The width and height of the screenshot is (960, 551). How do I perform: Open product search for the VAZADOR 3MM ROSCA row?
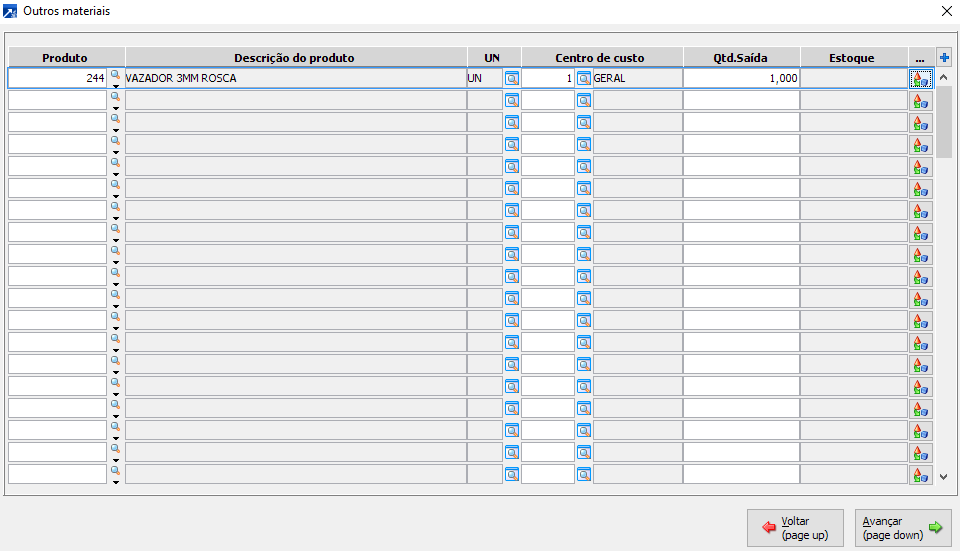point(115,75)
